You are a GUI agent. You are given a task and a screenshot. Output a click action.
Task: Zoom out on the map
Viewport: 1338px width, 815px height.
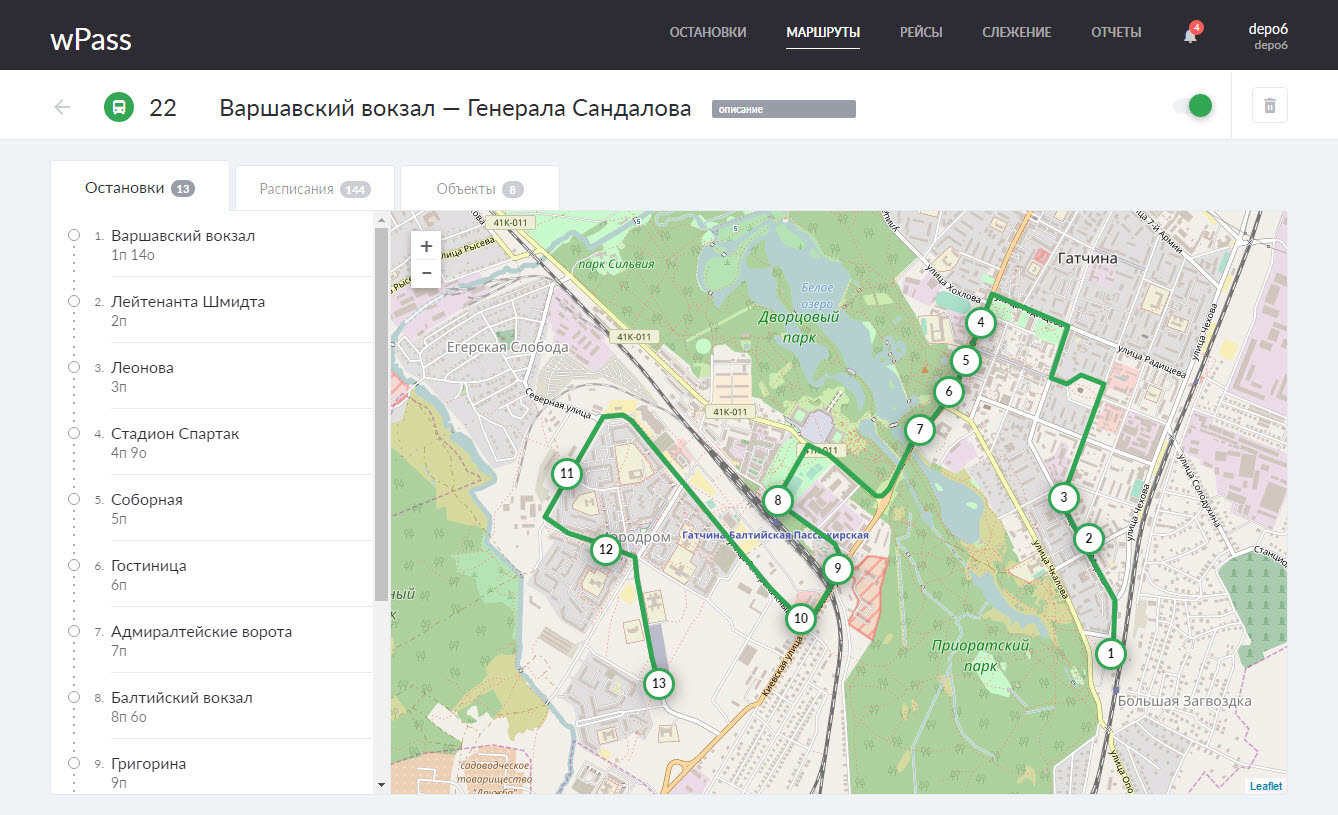(x=426, y=273)
